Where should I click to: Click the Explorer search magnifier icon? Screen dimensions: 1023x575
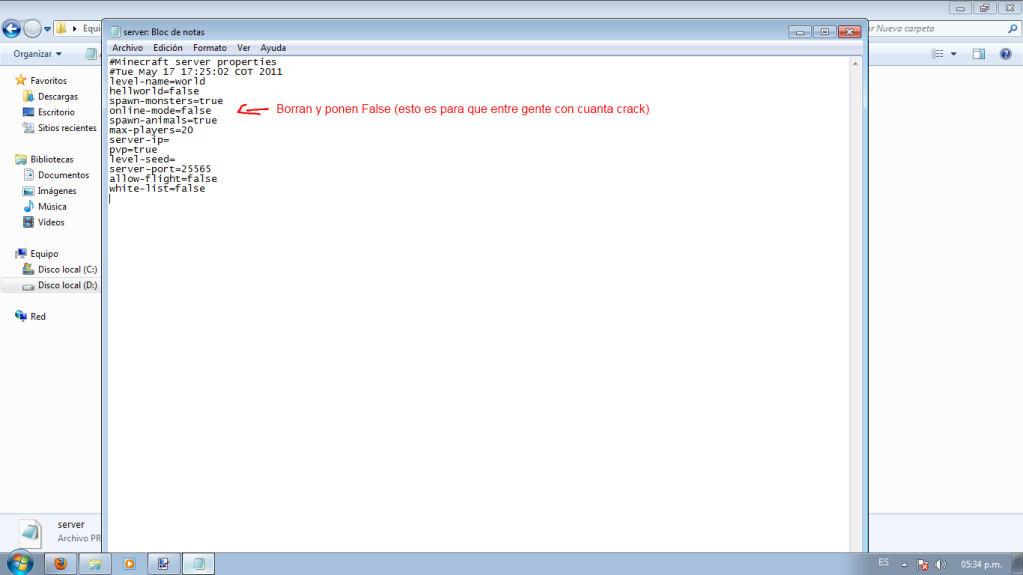[x=1013, y=29]
